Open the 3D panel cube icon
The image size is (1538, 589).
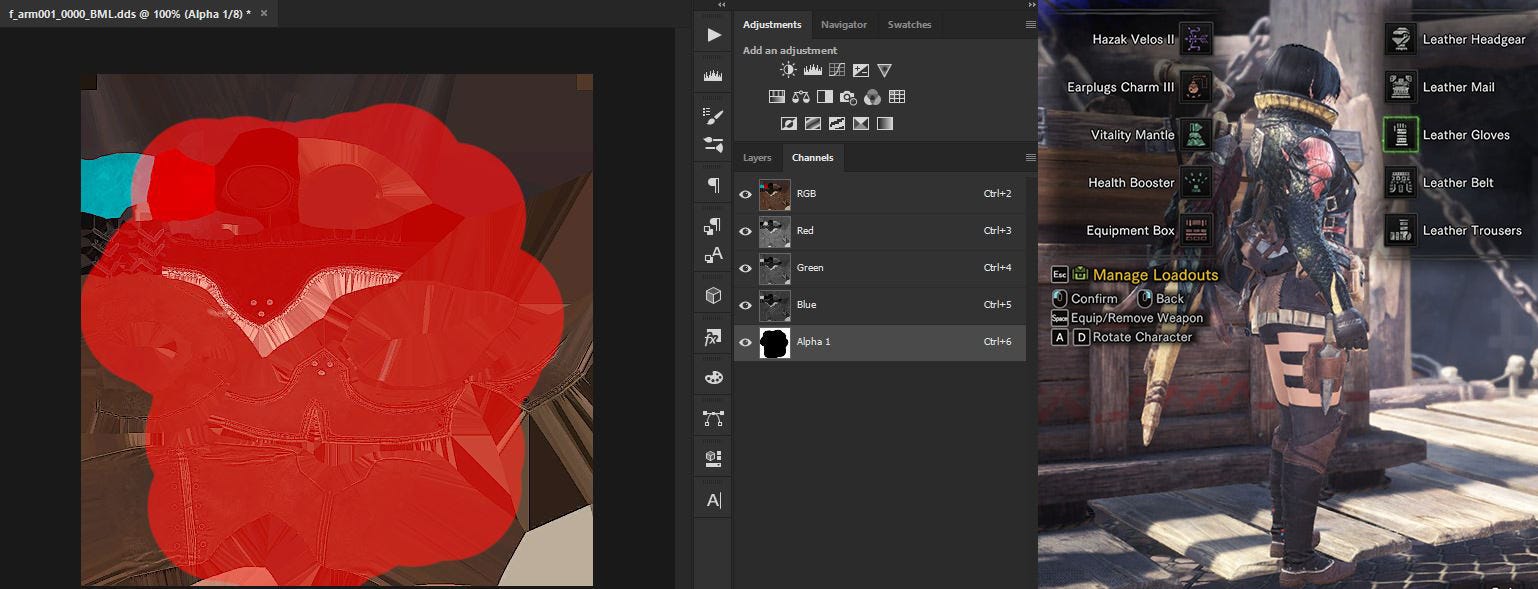(x=713, y=296)
